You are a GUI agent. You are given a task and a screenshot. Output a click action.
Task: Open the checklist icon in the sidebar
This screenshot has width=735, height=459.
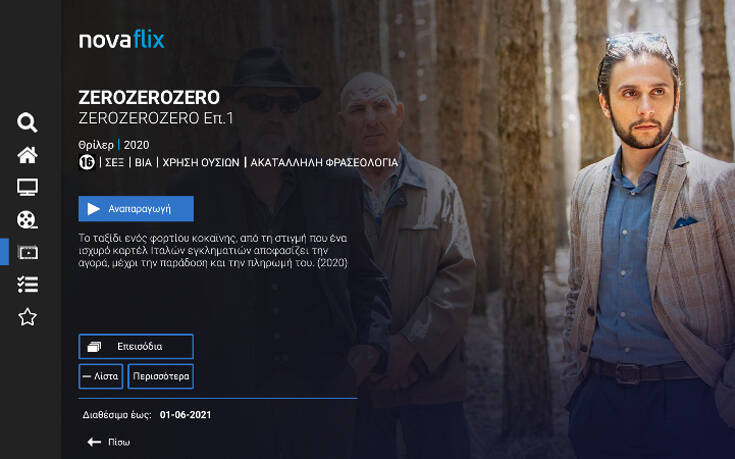point(27,285)
